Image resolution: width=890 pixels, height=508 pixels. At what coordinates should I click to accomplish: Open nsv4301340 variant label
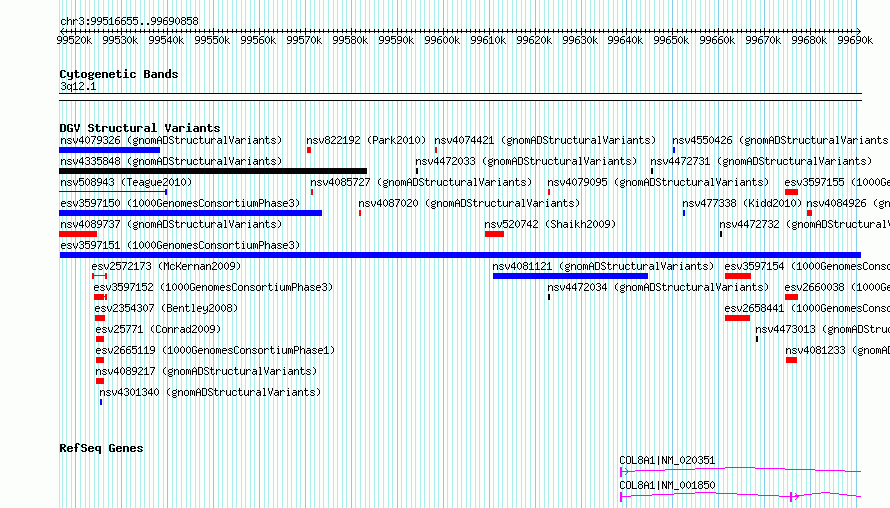point(210,392)
